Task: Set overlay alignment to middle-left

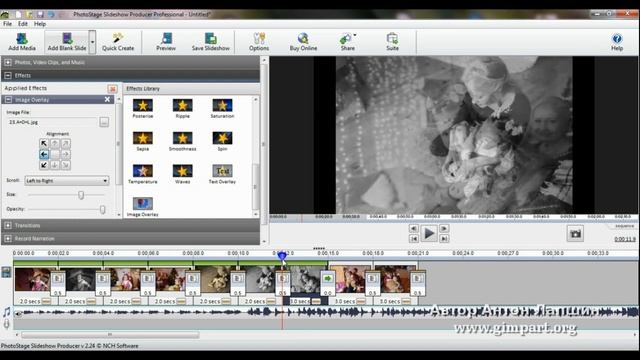Action: 44,154
